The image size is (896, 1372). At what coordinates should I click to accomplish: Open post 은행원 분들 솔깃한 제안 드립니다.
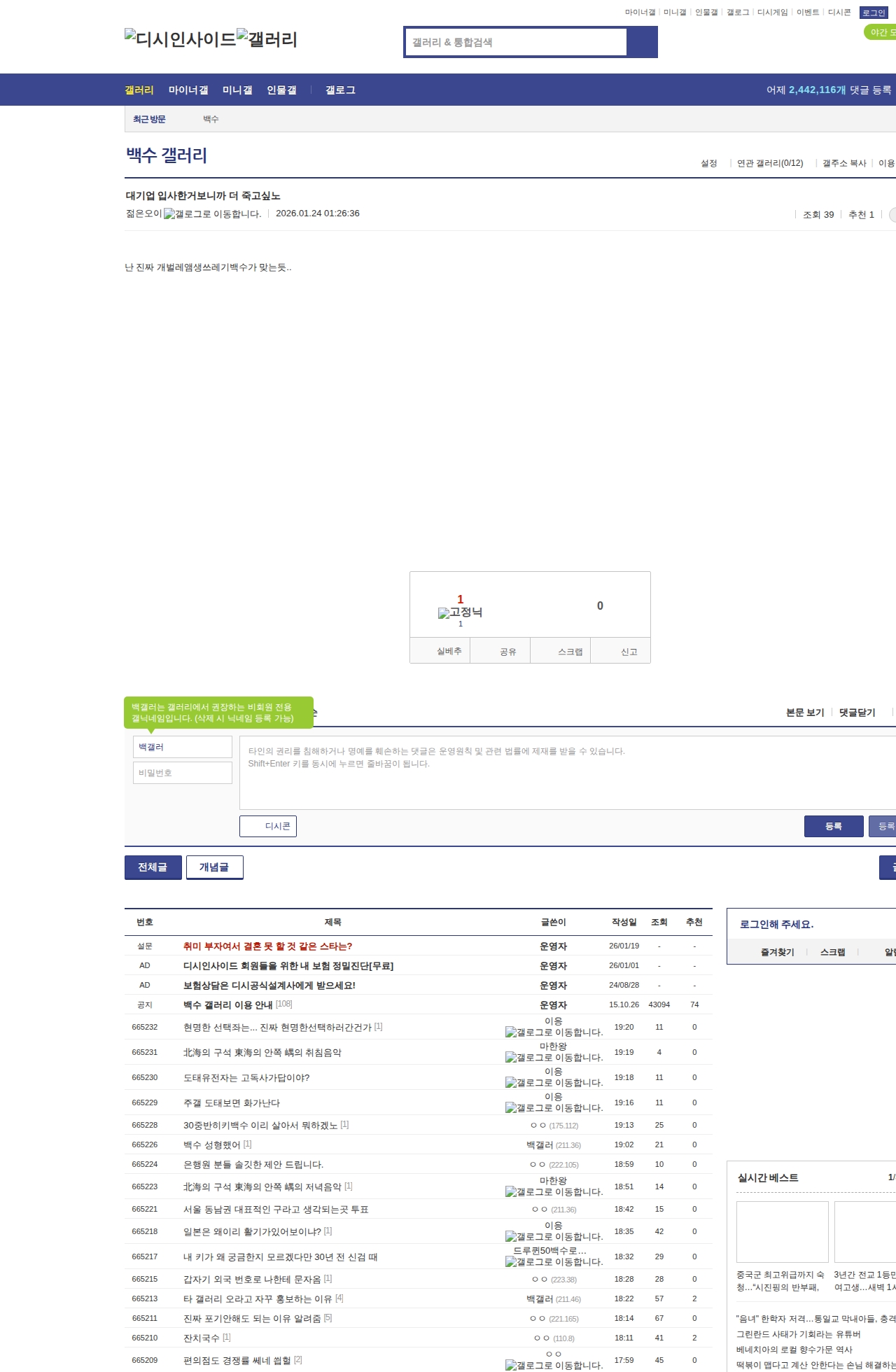(253, 1165)
